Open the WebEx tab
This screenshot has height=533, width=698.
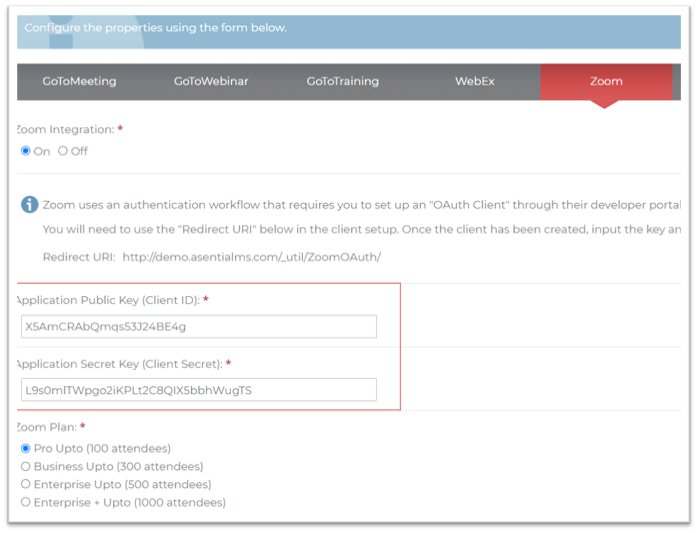coord(475,81)
